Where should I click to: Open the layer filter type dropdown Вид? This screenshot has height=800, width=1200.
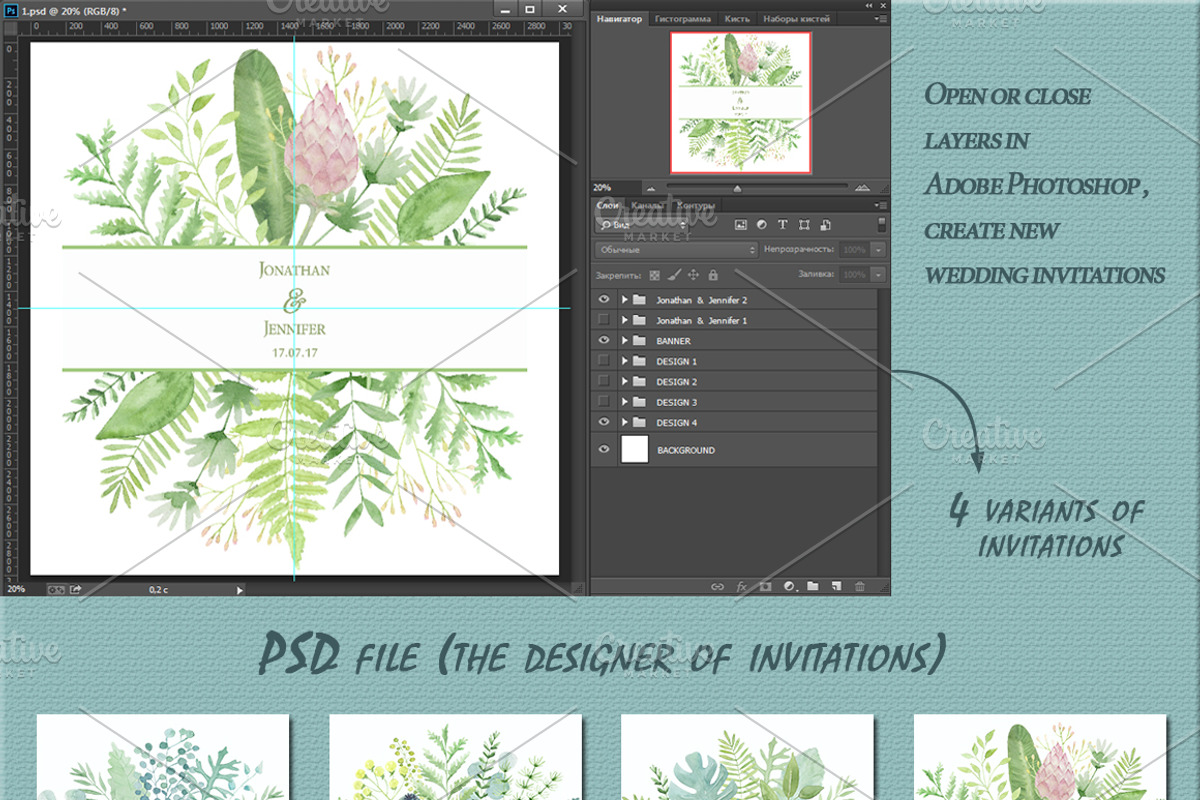641,225
